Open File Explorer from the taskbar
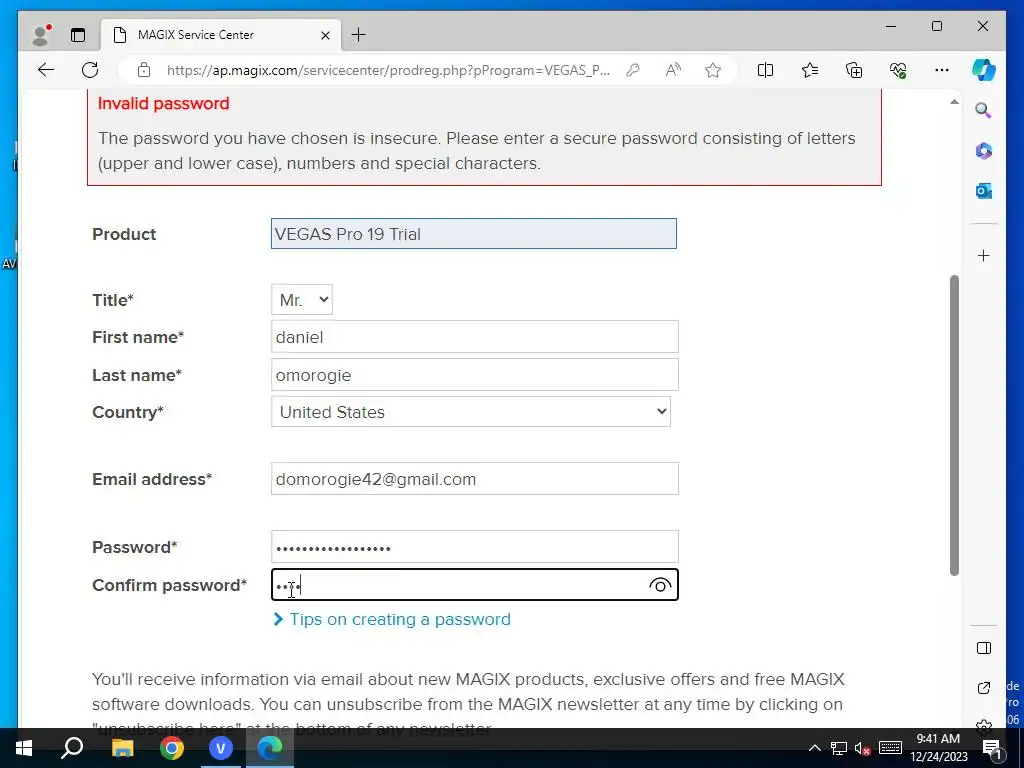This screenshot has height=768, width=1024. pyautogui.click(x=122, y=748)
